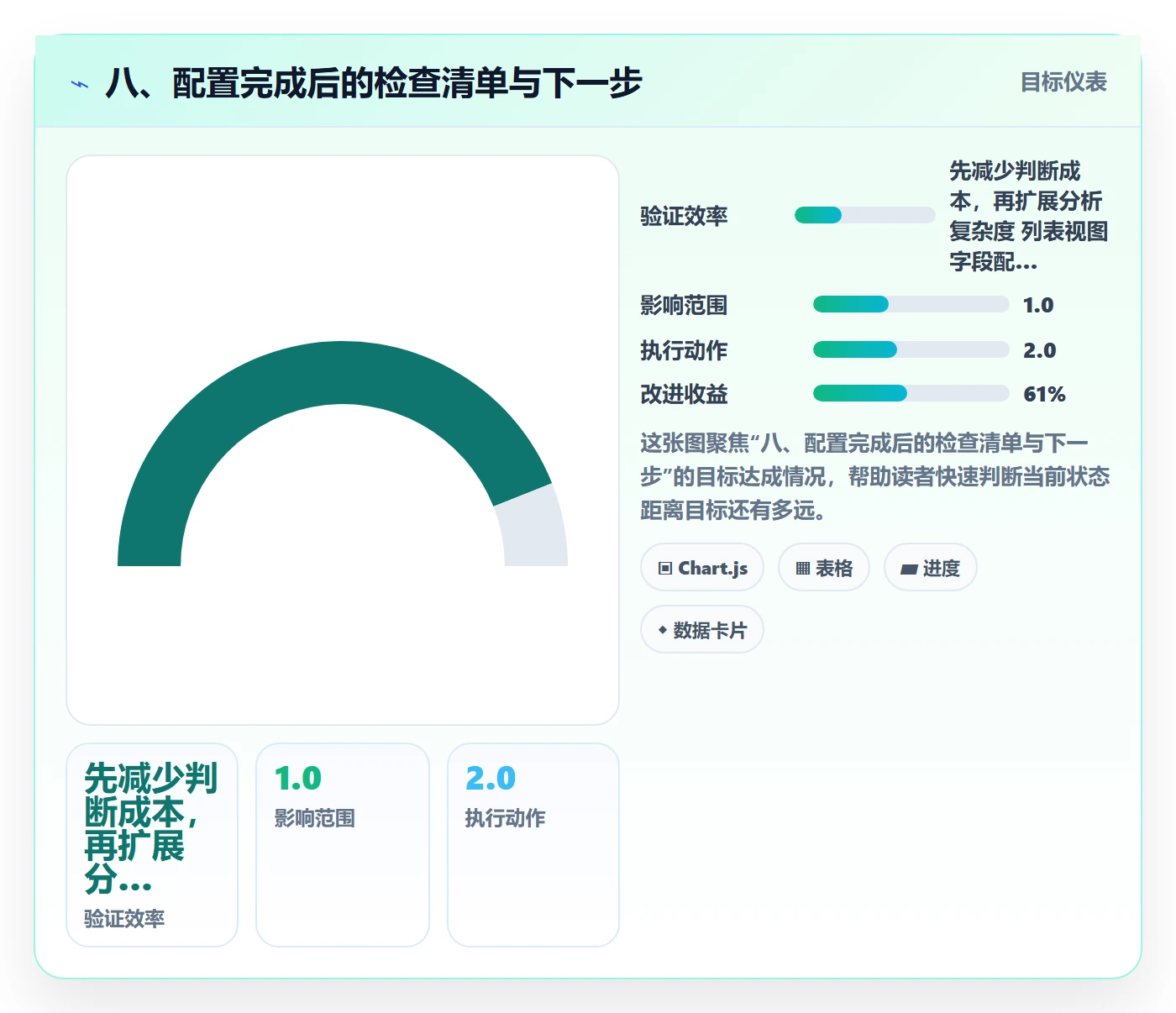The image size is (1176, 1013).
Task: Select the 进度 tag chip
Action: (930, 568)
